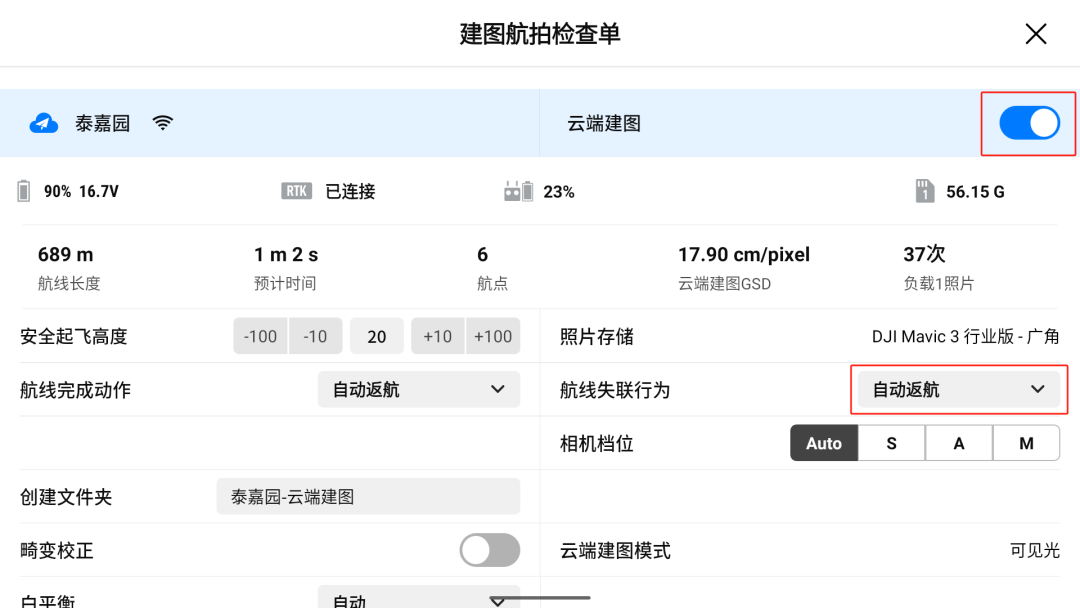Screen dimensions: 1080x608
Task: Click the 23% controller battery value
Action: click(559, 191)
